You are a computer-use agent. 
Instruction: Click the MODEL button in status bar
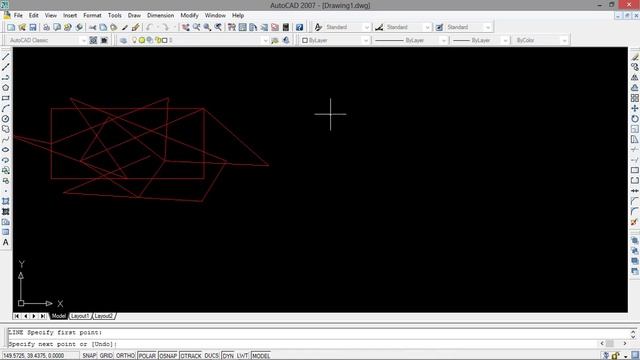pyautogui.click(x=261, y=356)
